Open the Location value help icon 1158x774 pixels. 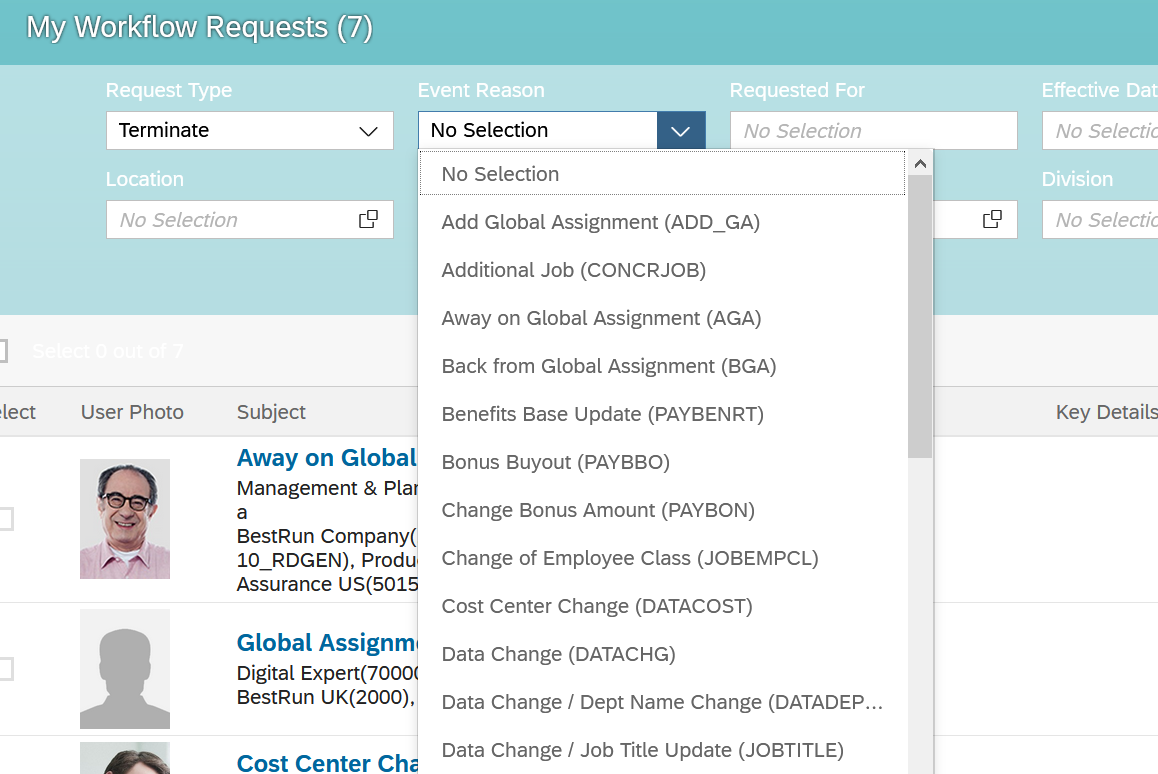[369, 219]
